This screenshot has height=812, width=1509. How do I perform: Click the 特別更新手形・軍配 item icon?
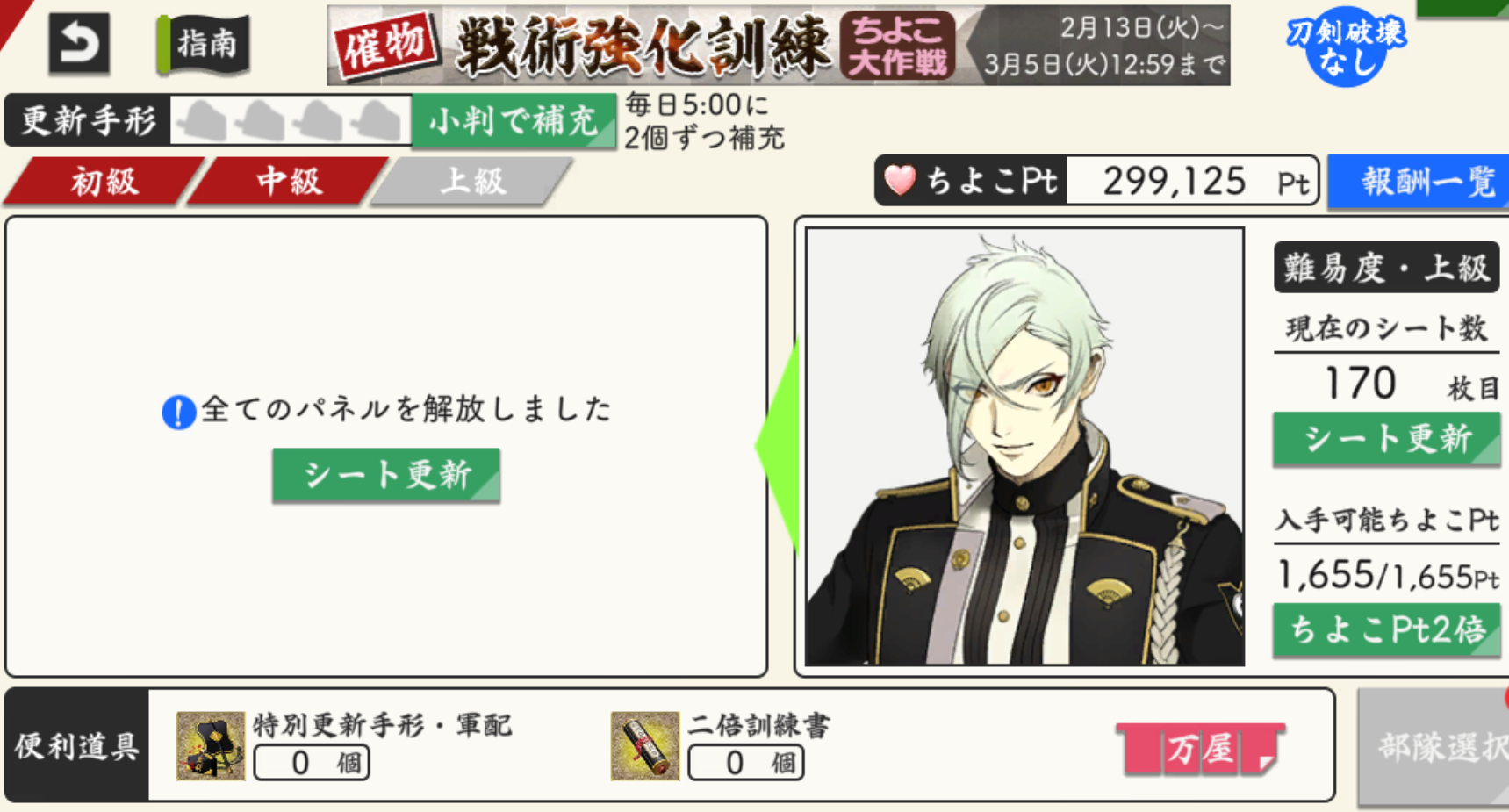click(210, 745)
